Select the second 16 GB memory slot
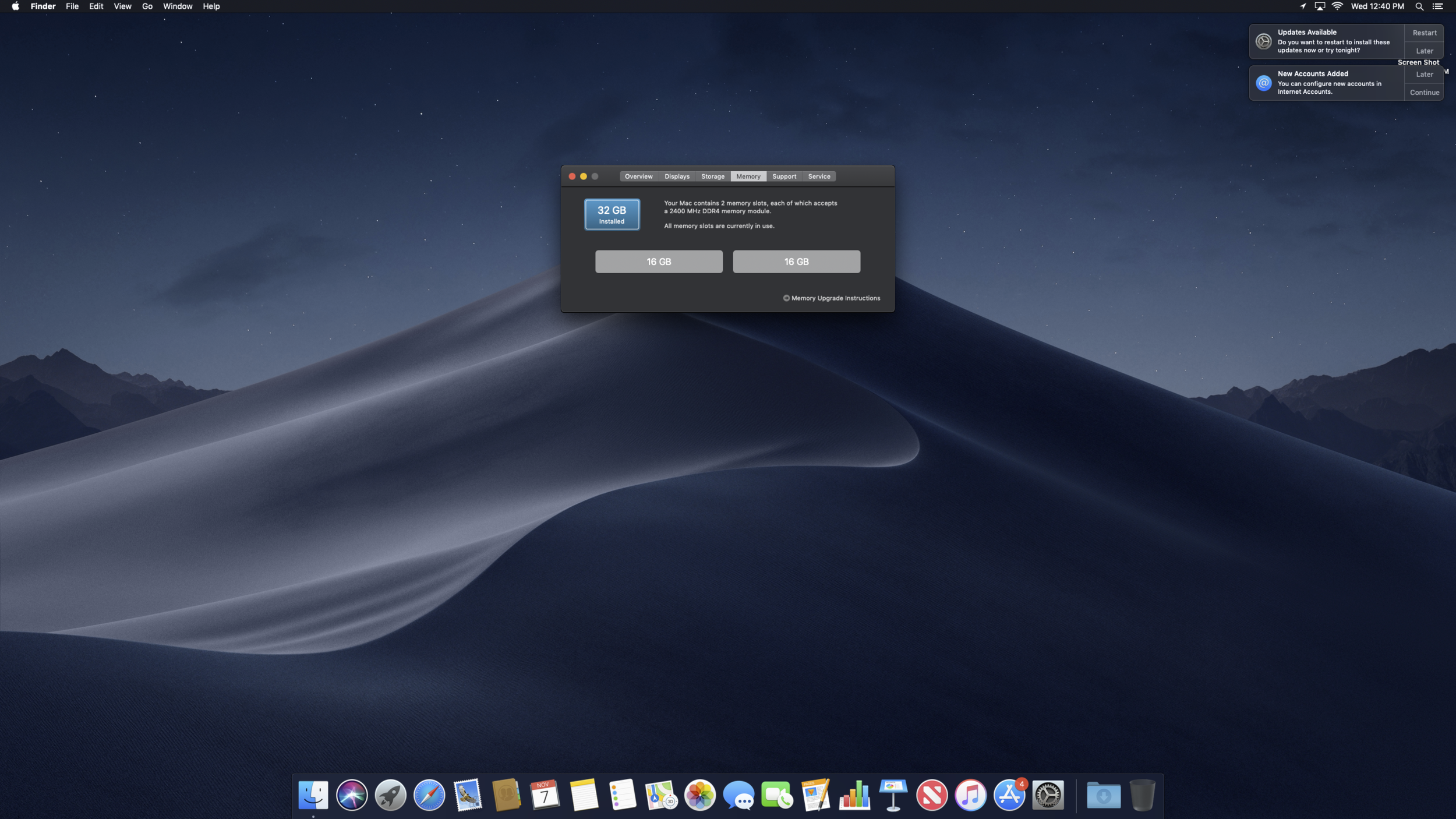1456x819 pixels. pyautogui.click(x=796, y=262)
